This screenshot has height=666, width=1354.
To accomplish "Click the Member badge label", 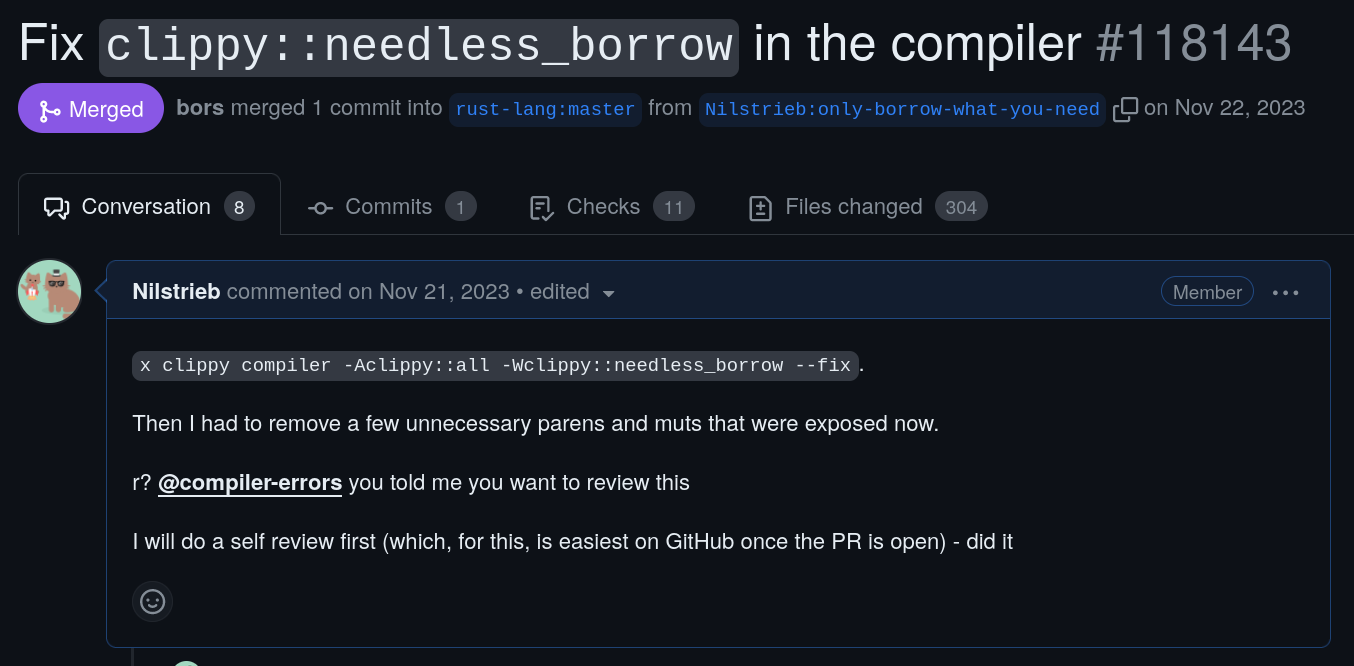I will pos(1206,292).
